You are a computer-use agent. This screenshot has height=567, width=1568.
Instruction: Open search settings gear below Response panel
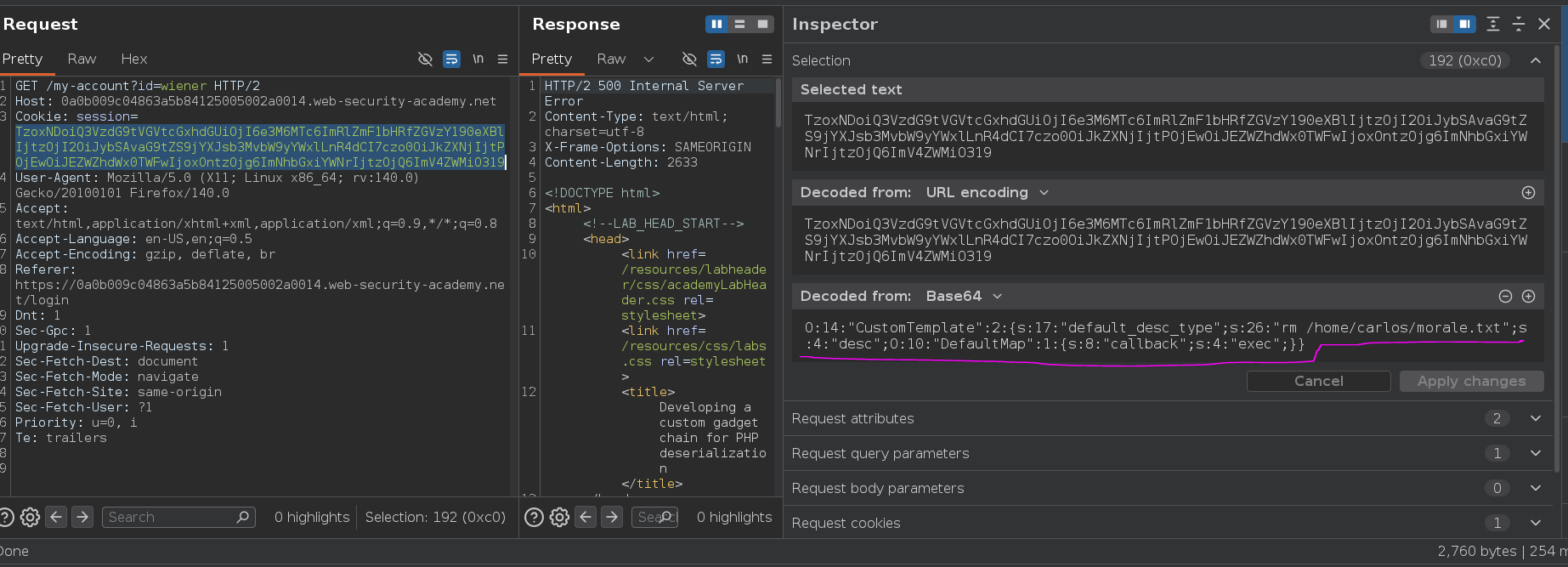click(559, 517)
